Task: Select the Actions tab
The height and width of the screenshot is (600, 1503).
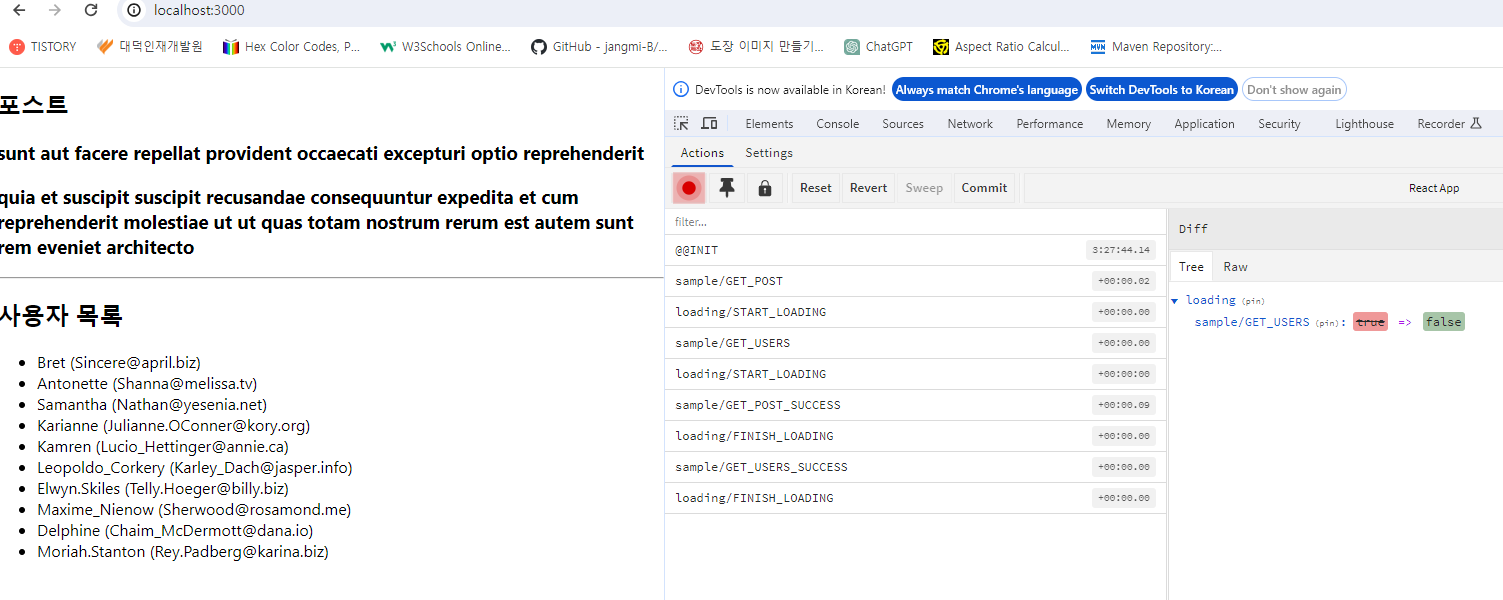Action: 702,153
